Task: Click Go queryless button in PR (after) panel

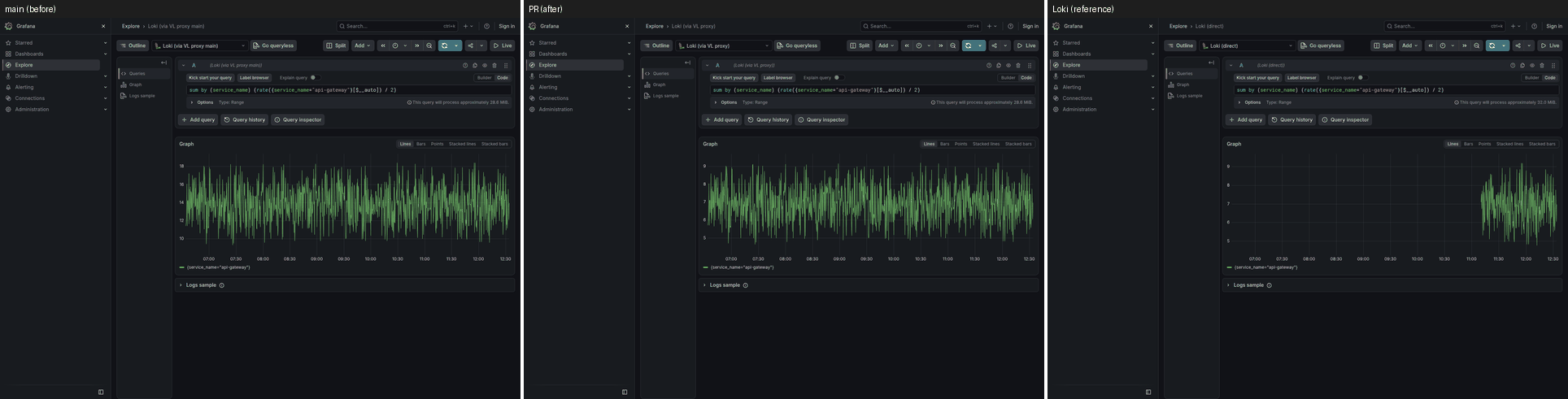Action: click(x=797, y=46)
